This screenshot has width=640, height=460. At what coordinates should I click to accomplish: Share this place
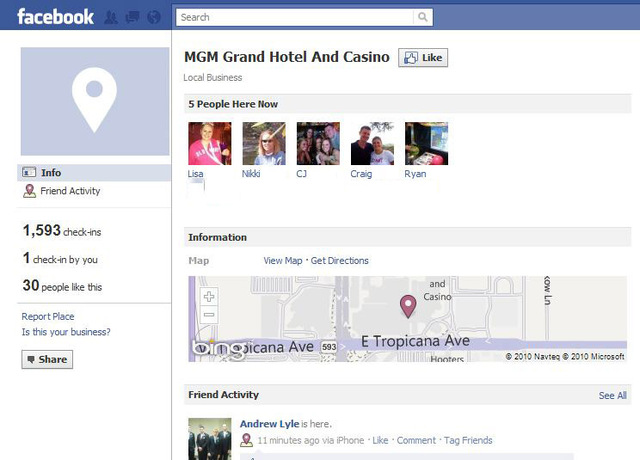point(47,359)
